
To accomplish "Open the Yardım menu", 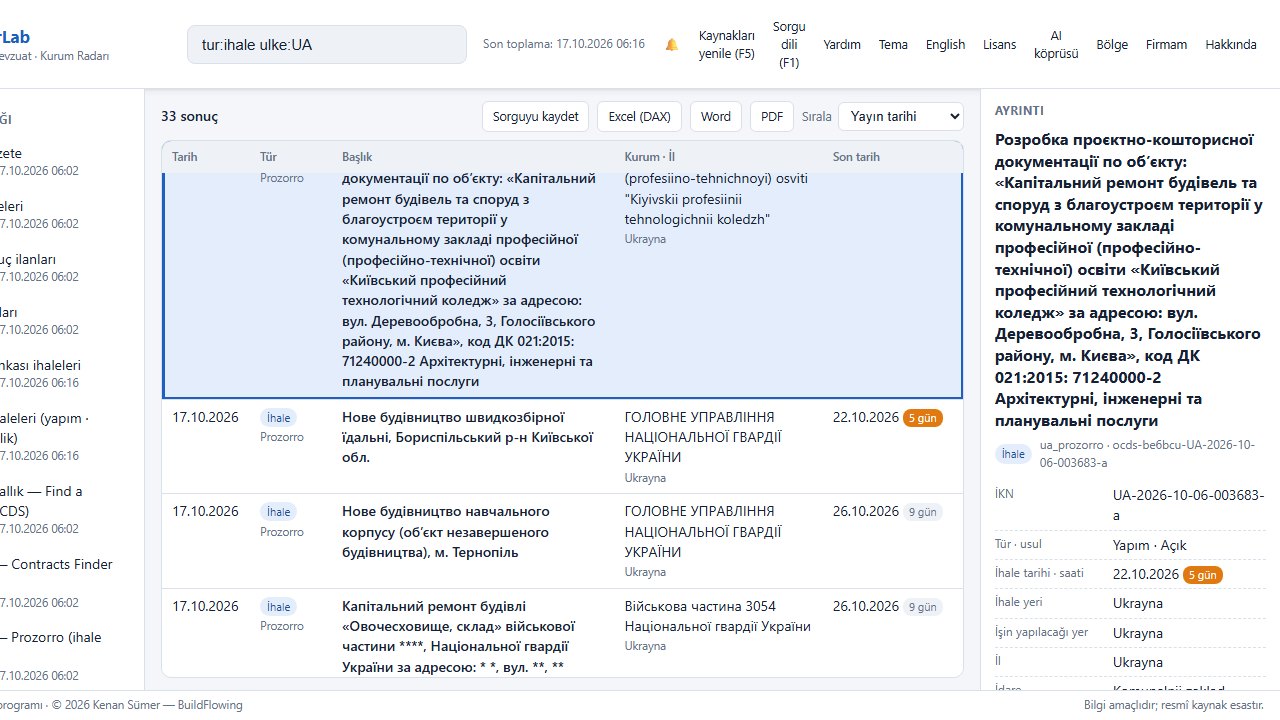I will click(842, 45).
